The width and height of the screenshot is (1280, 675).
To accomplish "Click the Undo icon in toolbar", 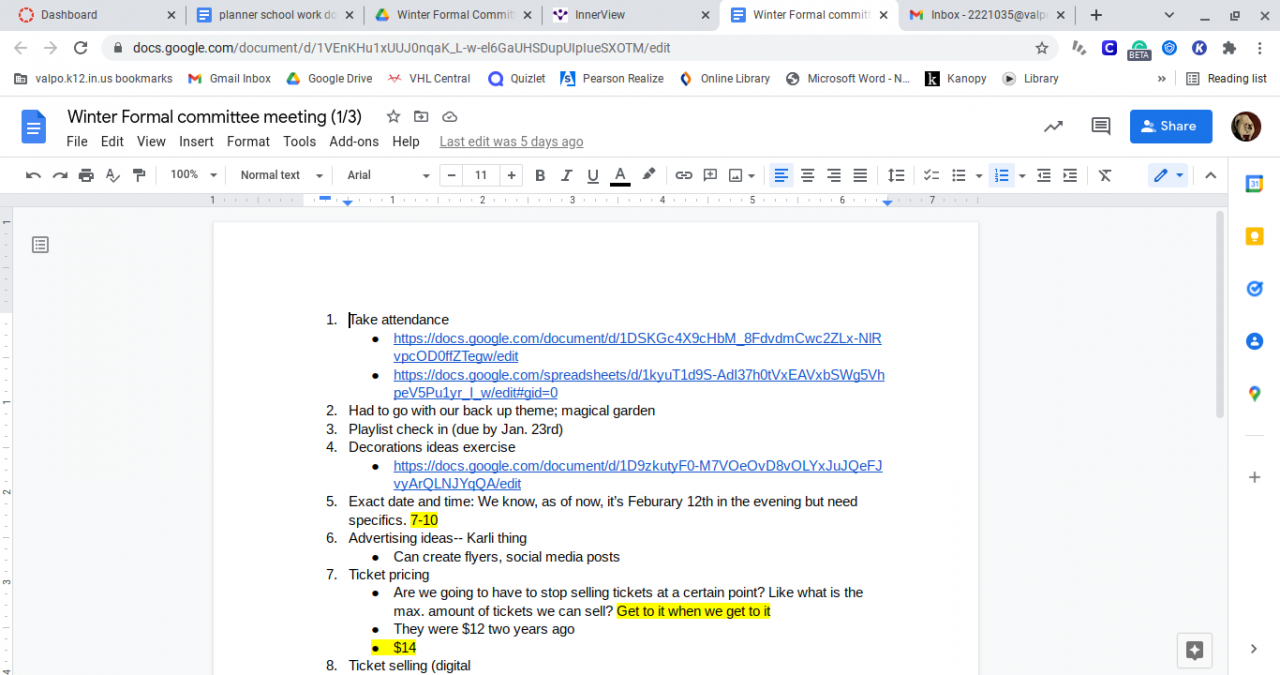I will pyautogui.click(x=33, y=175).
